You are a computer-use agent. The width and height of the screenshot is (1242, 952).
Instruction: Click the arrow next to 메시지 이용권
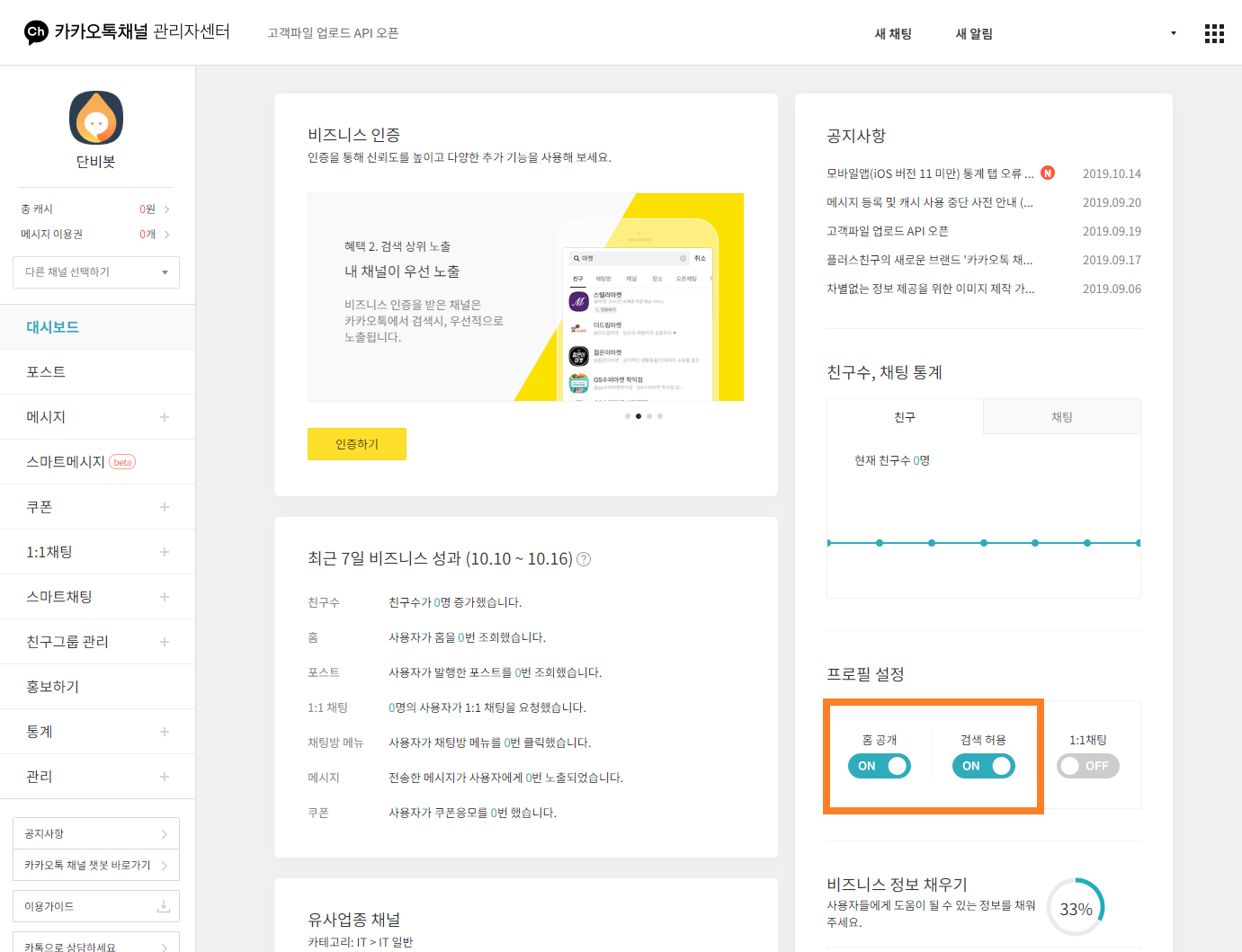166,235
